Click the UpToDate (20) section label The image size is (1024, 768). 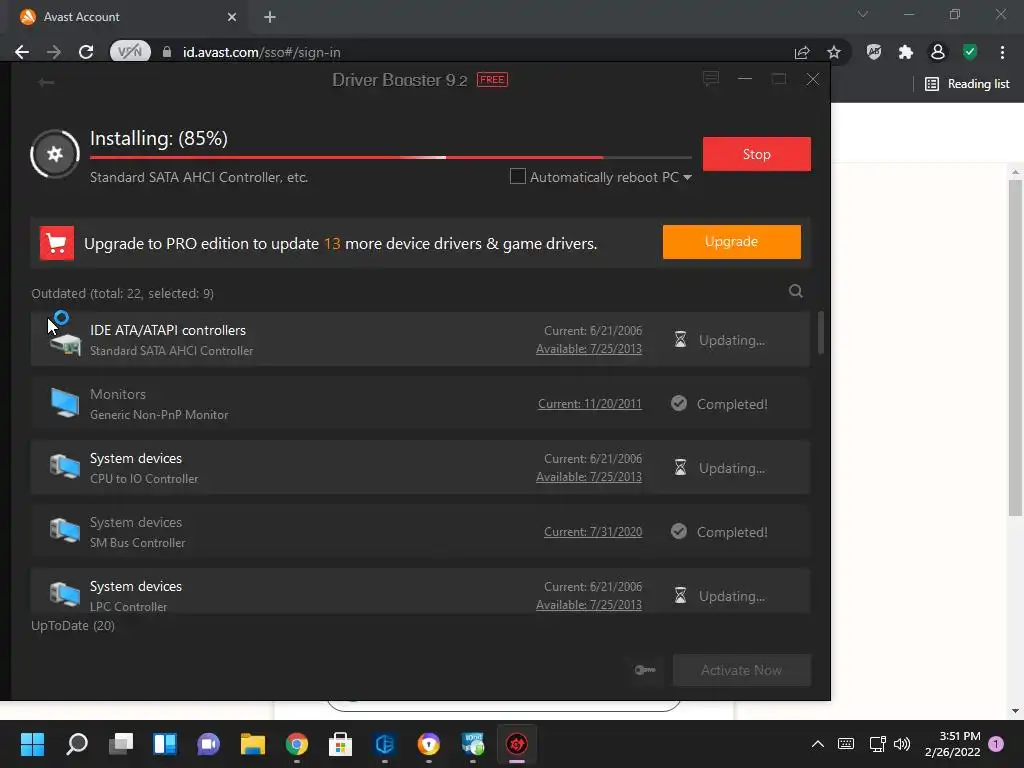coord(73,626)
